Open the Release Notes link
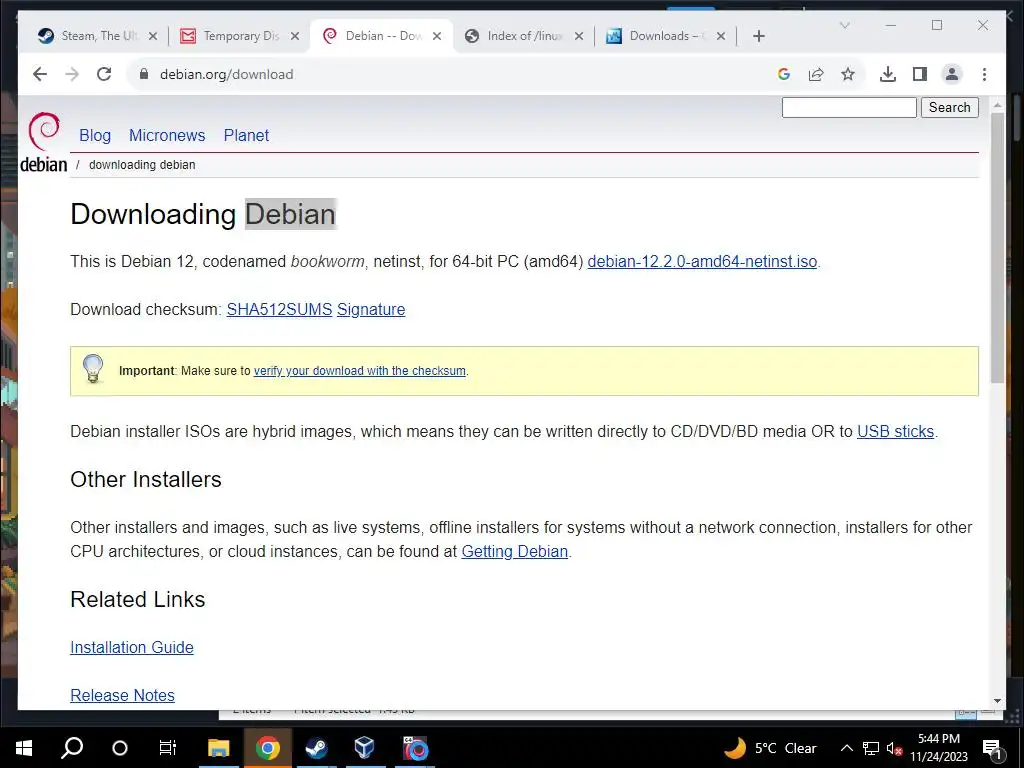Screen dimensions: 1024x768 (122, 695)
